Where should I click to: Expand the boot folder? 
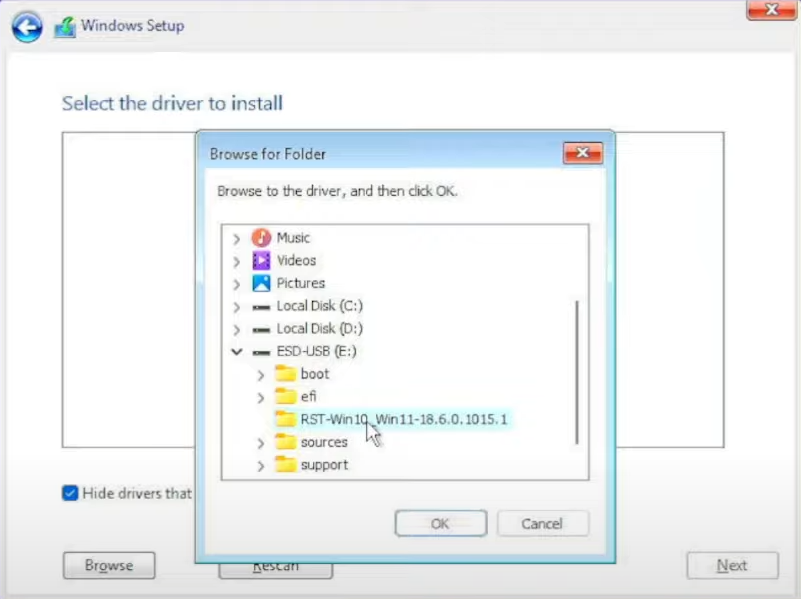(261, 375)
